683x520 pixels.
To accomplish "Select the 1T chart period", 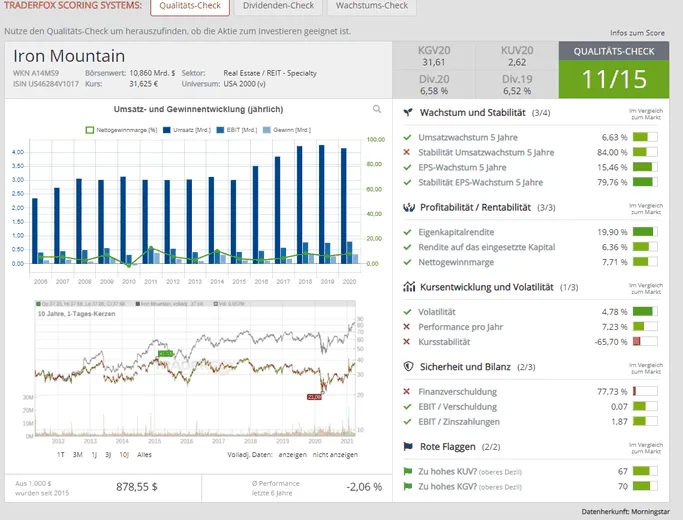I will tap(61, 454).
